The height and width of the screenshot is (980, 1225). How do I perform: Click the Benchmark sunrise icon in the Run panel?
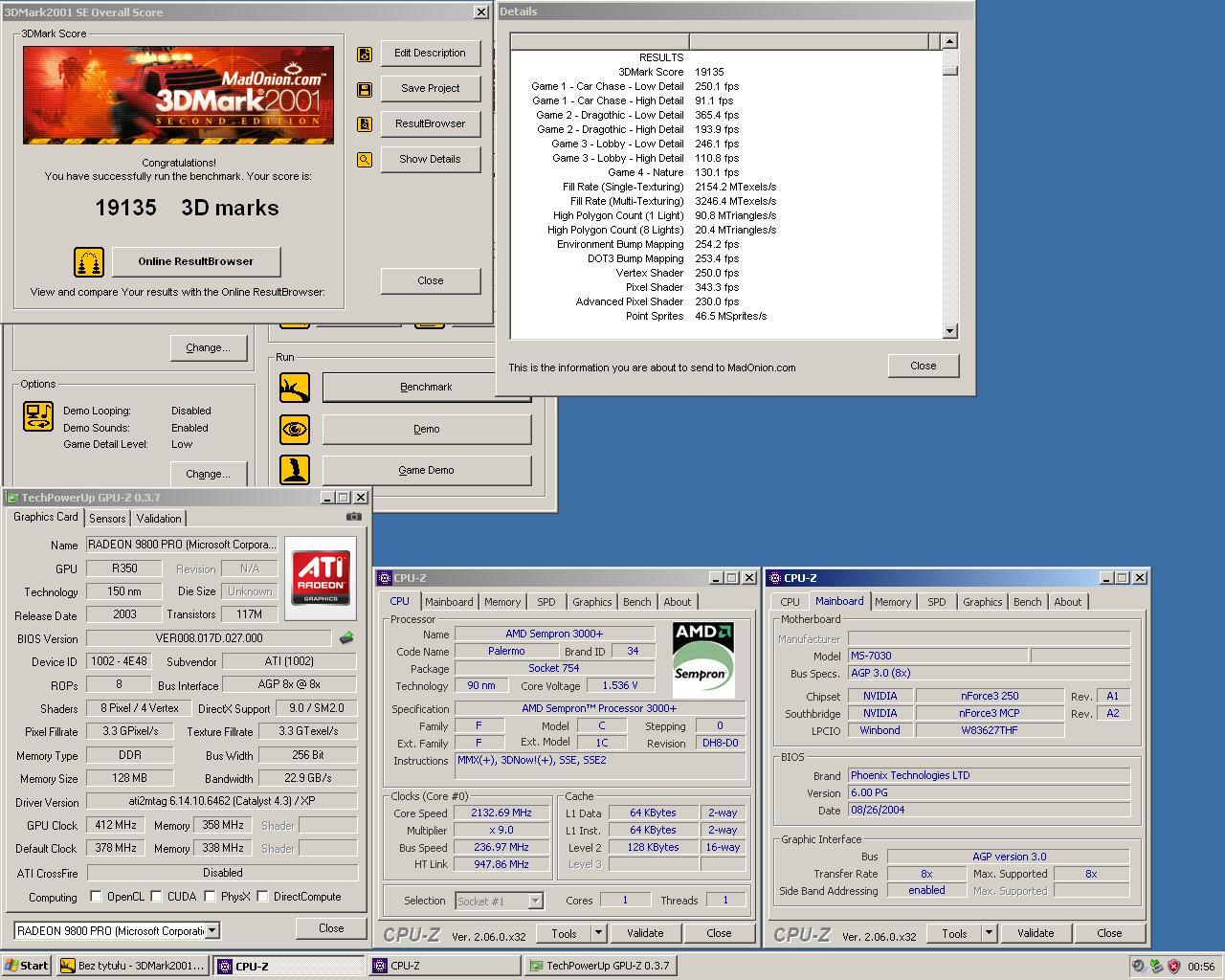click(295, 388)
